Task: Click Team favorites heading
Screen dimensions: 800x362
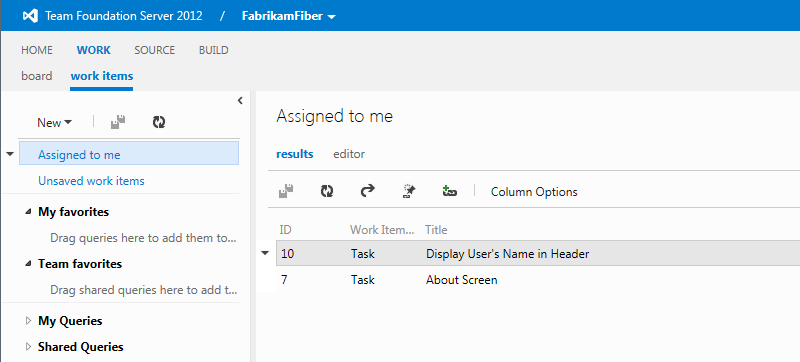Action: coord(80,264)
